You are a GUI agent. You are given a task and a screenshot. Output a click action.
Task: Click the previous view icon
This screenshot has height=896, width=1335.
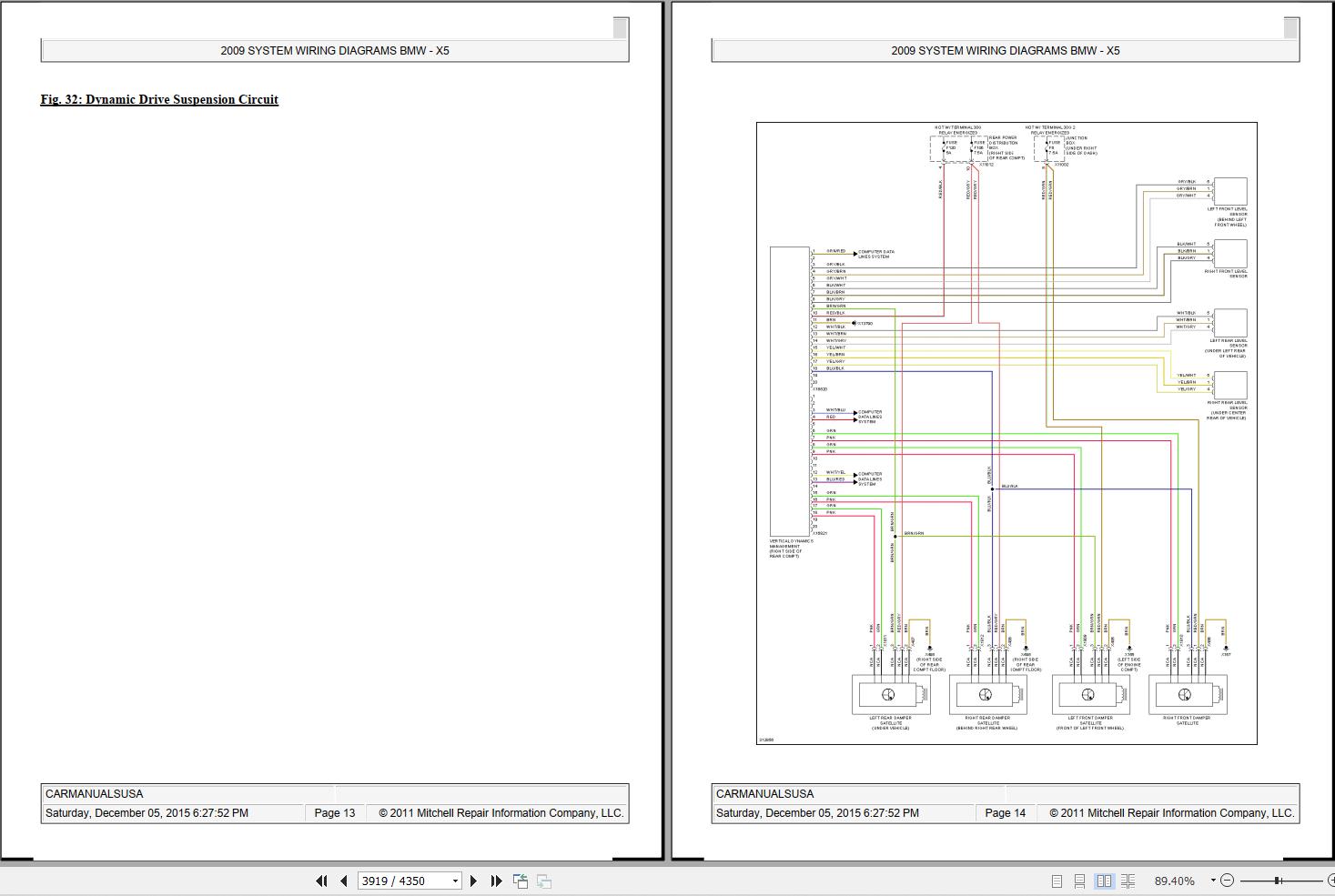pos(521,881)
